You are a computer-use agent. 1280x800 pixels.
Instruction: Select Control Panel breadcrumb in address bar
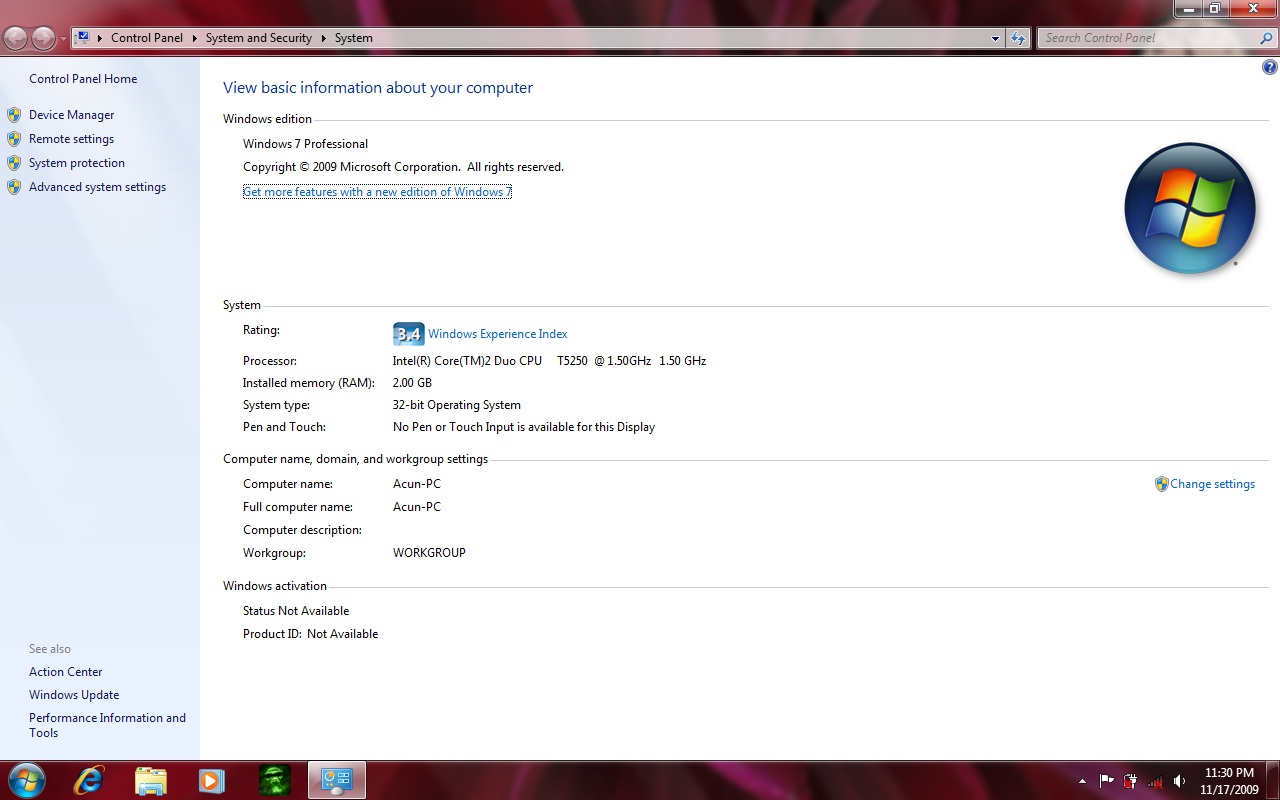click(x=147, y=38)
